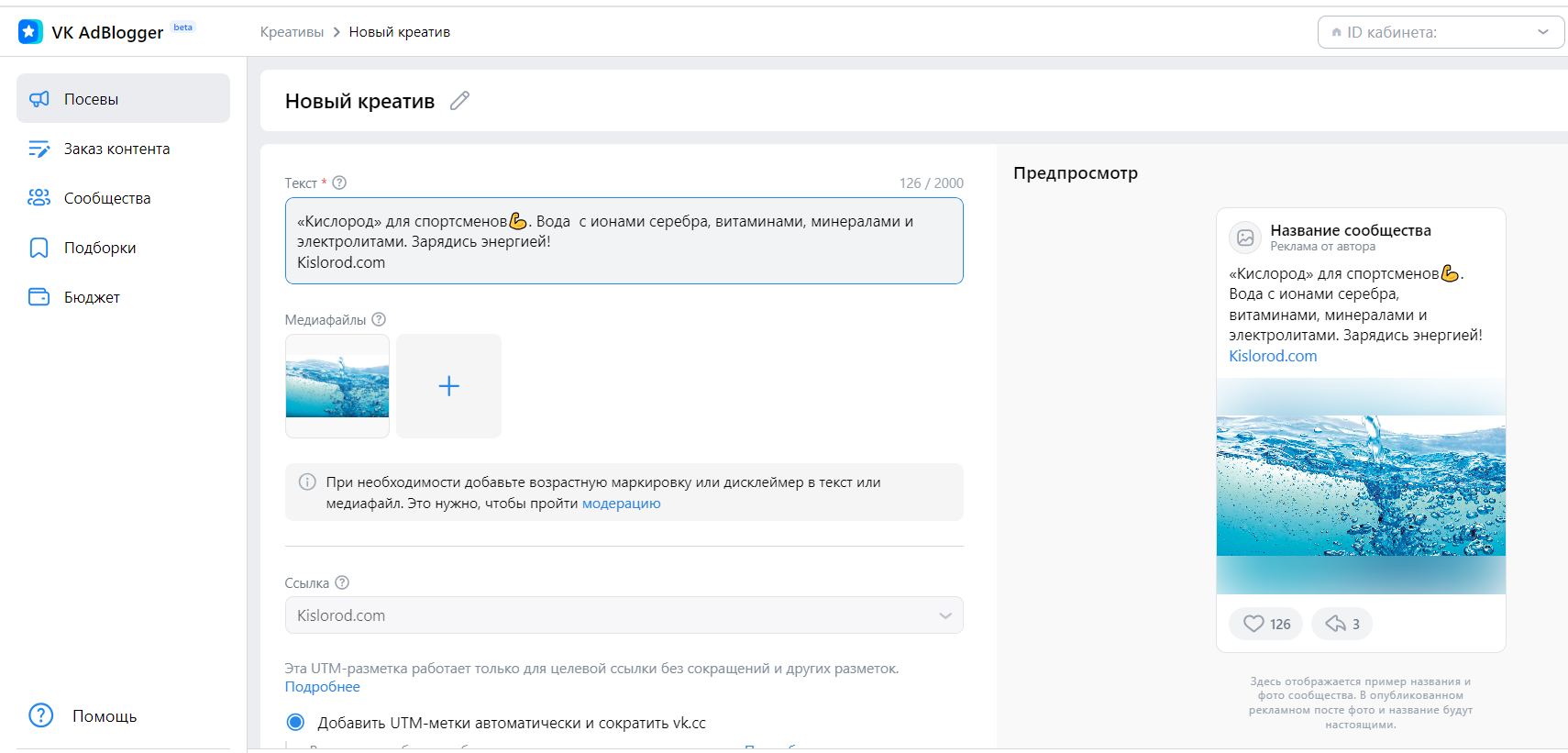This screenshot has width=1568, height=753.
Task: Click the home icon in ID кабинета field
Action: pos(1337,32)
